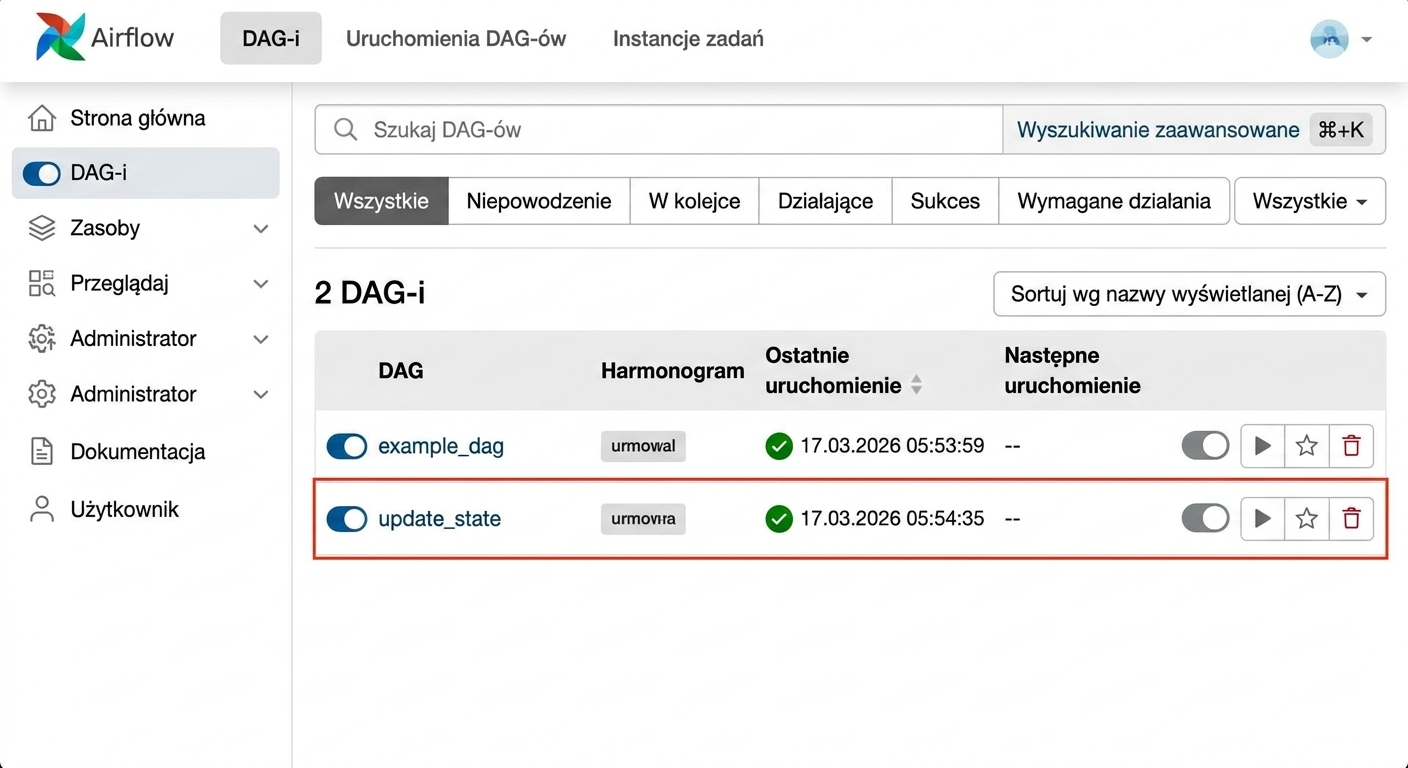Toggle the DAG-i sidebar switch
The width and height of the screenshot is (1408, 768).
click(x=42, y=173)
